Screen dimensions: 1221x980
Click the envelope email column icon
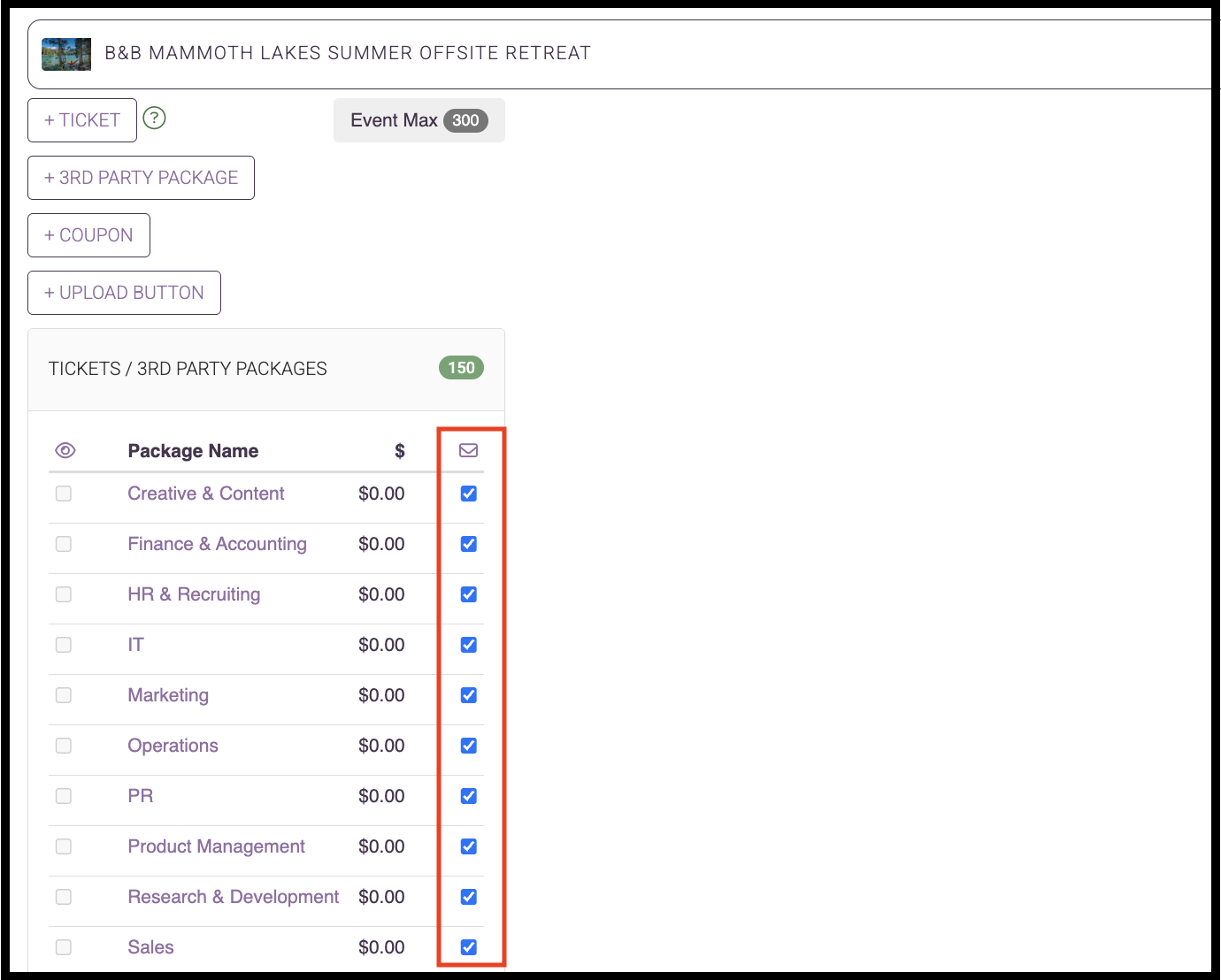(x=469, y=450)
